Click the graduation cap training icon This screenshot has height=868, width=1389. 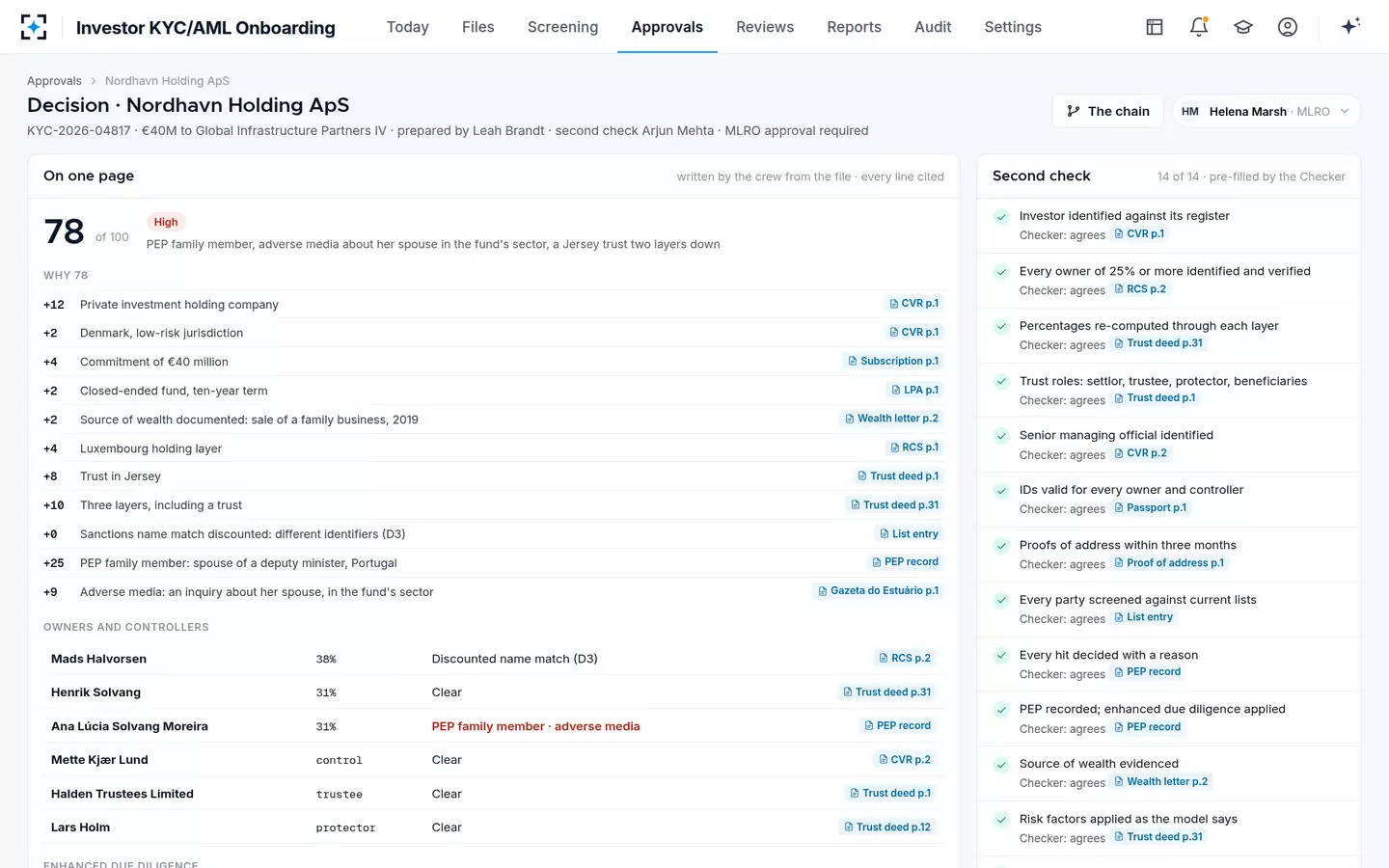tap(1243, 27)
